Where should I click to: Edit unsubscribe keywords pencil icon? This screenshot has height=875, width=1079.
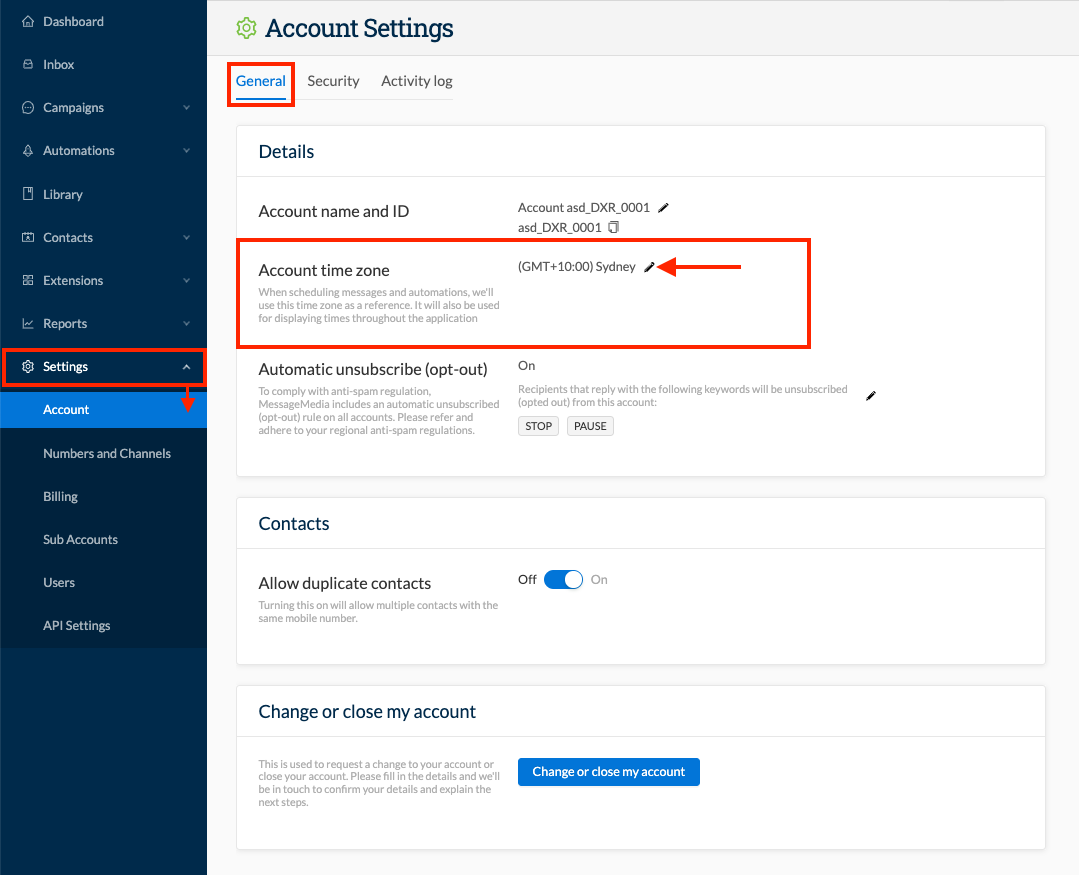[870, 396]
